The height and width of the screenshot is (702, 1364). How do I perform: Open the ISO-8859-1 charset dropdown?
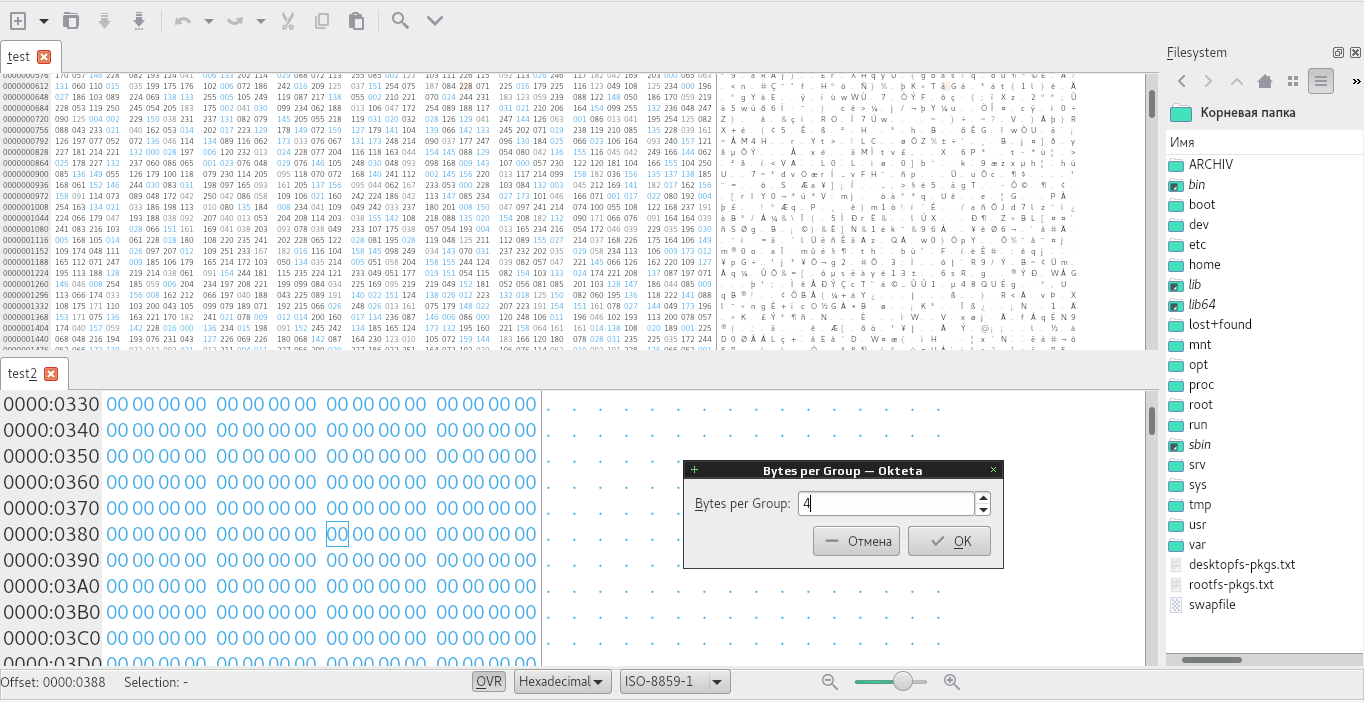point(675,682)
